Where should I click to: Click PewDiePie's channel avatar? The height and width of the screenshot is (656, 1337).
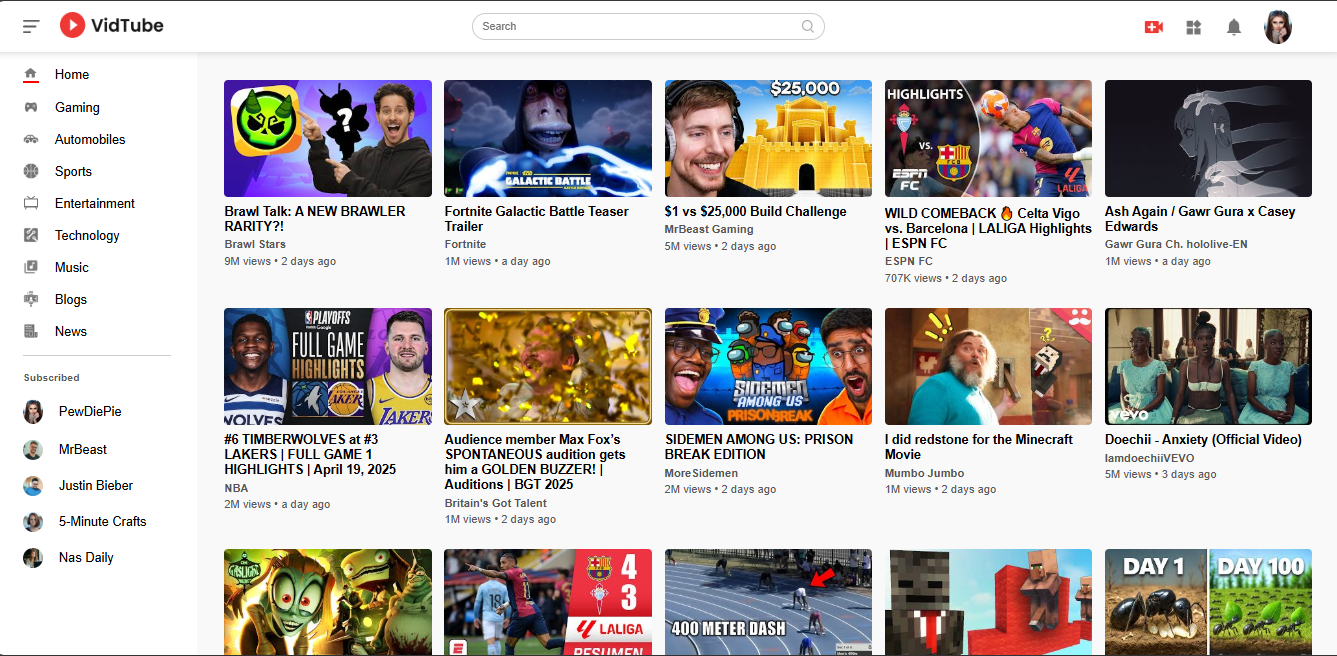pos(33,412)
